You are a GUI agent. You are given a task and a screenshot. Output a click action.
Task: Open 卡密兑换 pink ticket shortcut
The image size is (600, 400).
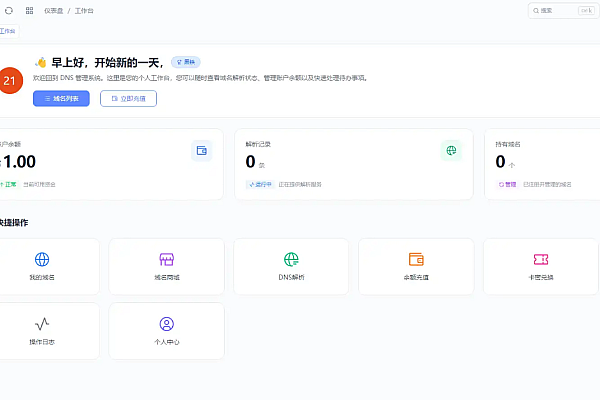[x=541, y=266]
